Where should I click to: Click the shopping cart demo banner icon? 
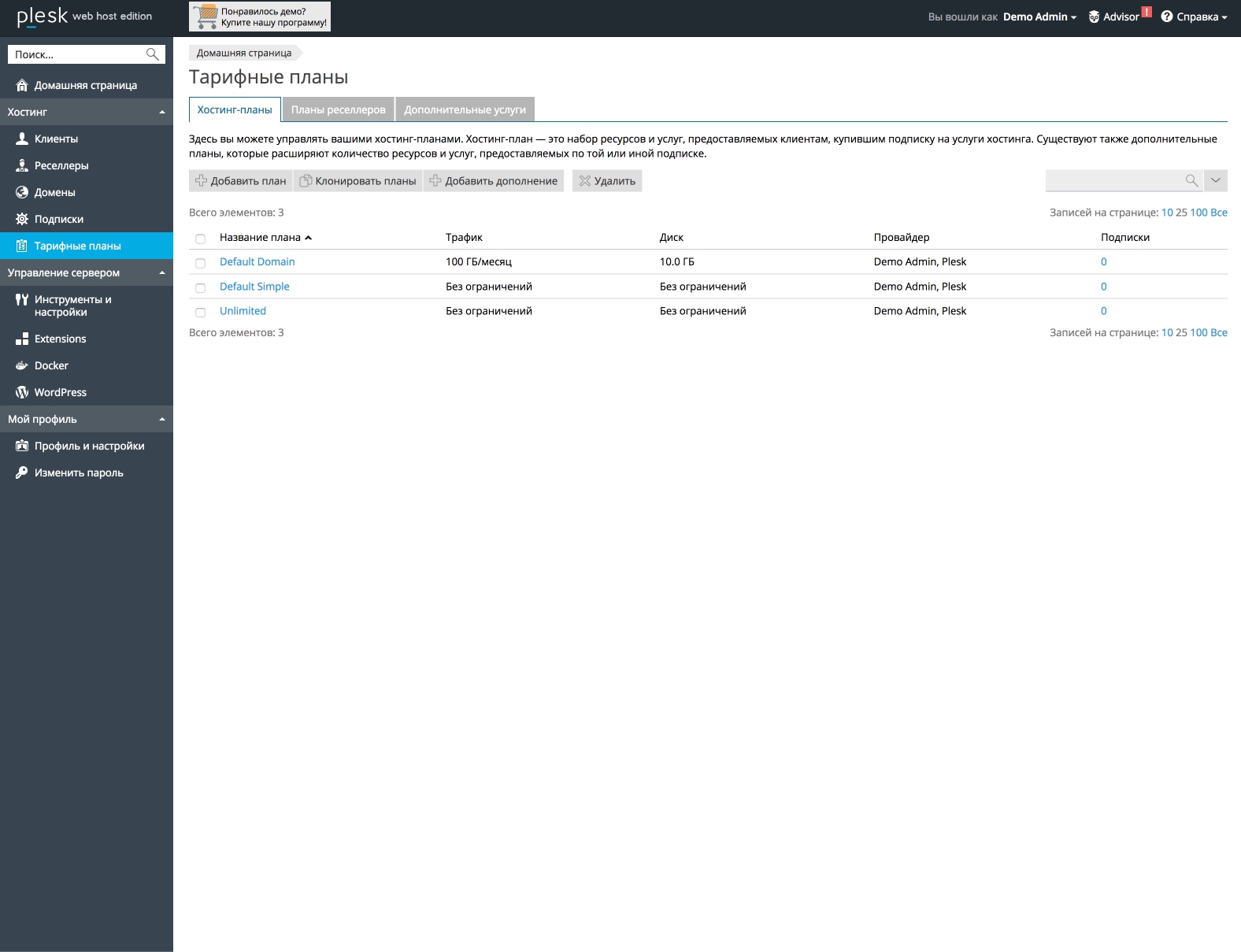tap(206, 17)
